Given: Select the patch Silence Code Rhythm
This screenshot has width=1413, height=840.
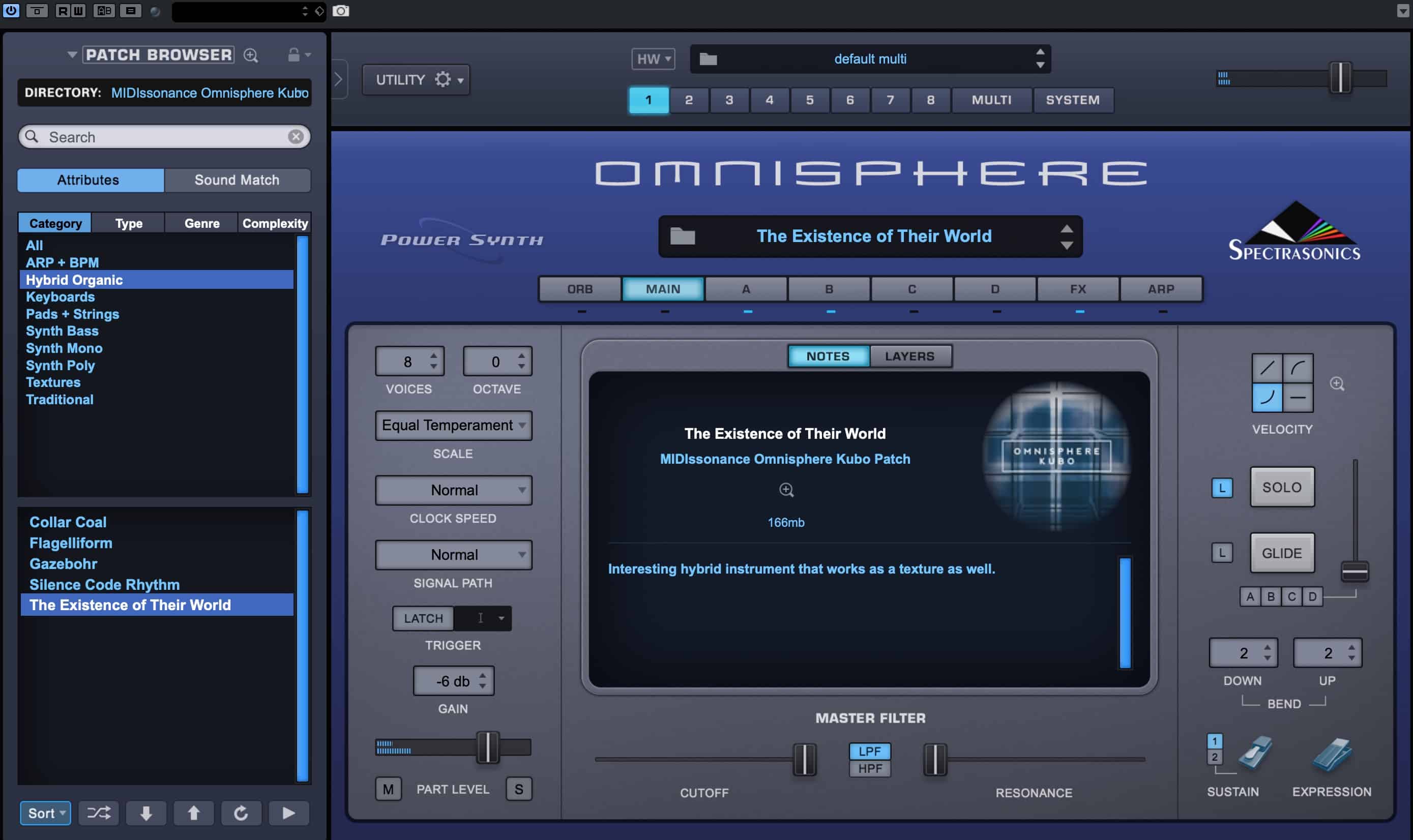Looking at the screenshot, I should point(104,584).
